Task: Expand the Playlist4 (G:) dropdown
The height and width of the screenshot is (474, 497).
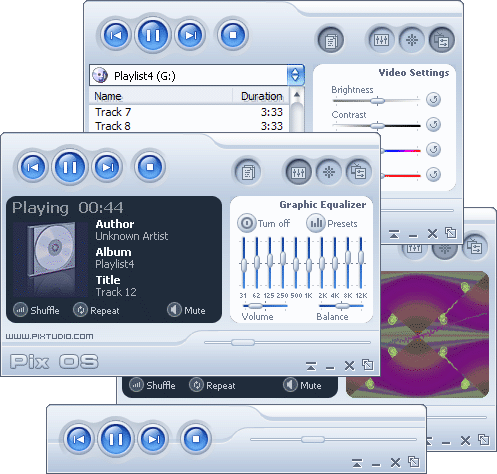Action: pyautogui.click(x=295, y=75)
